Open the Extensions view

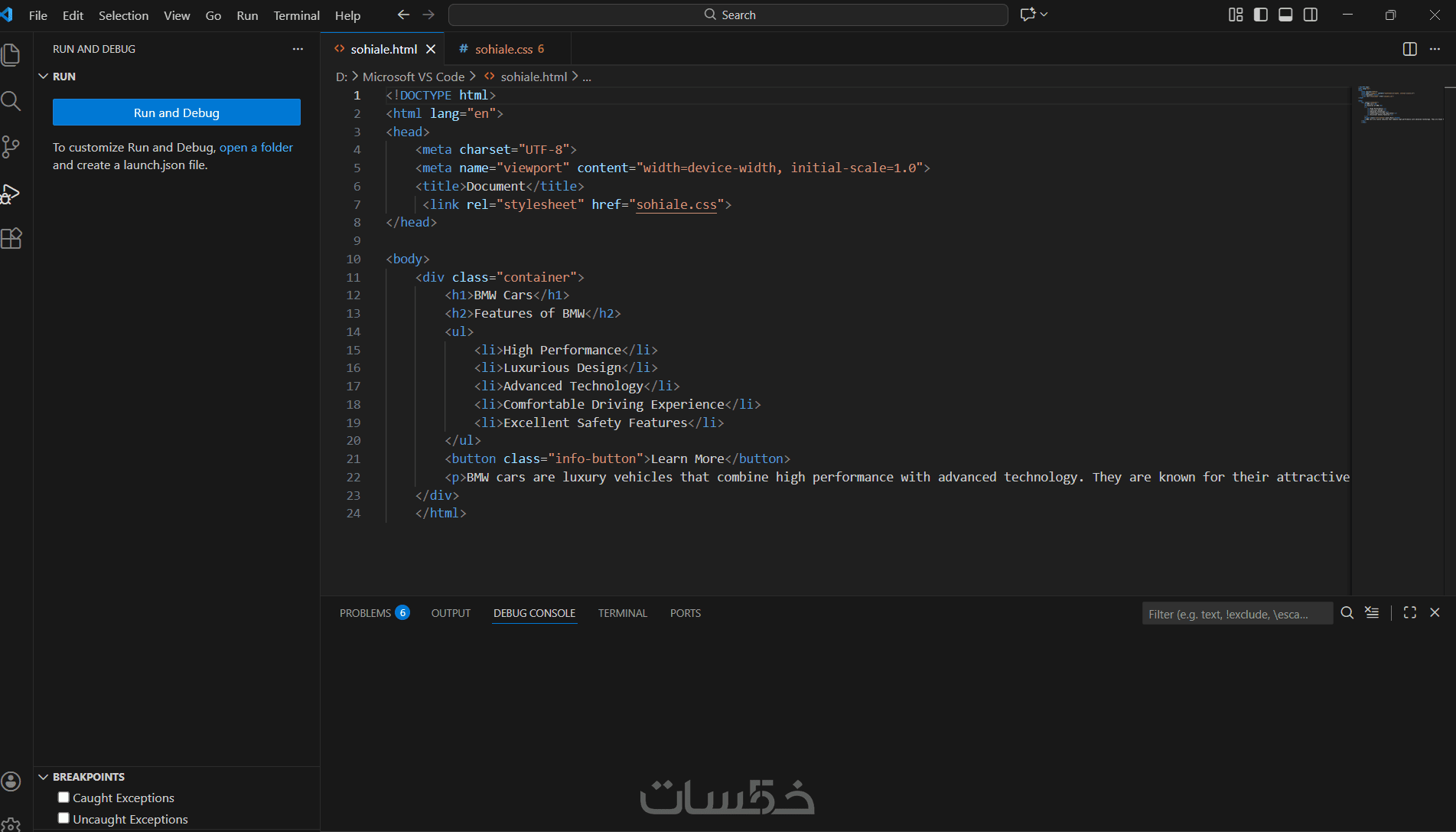[x=11, y=239]
